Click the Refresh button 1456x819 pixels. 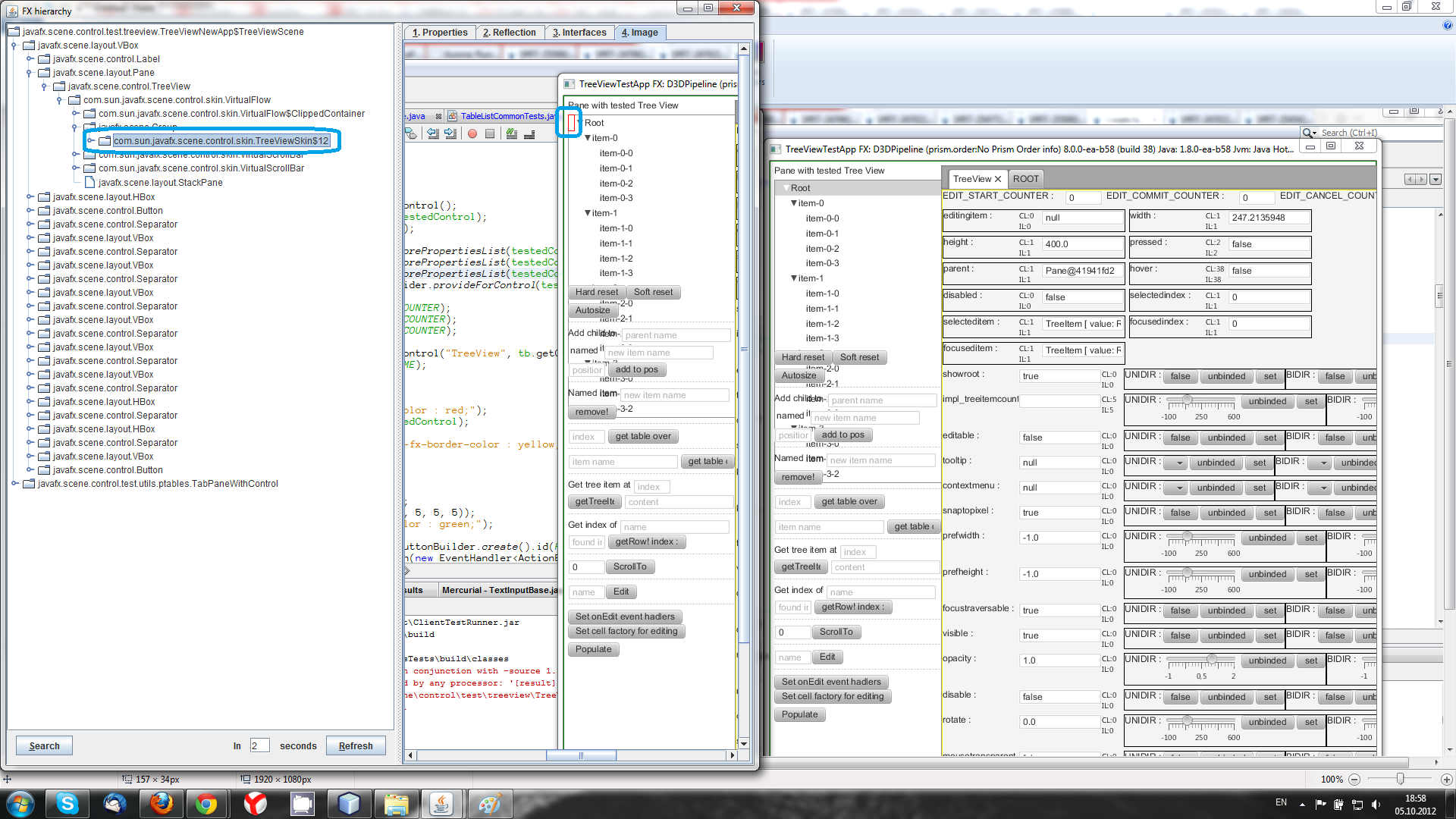pos(355,746)
